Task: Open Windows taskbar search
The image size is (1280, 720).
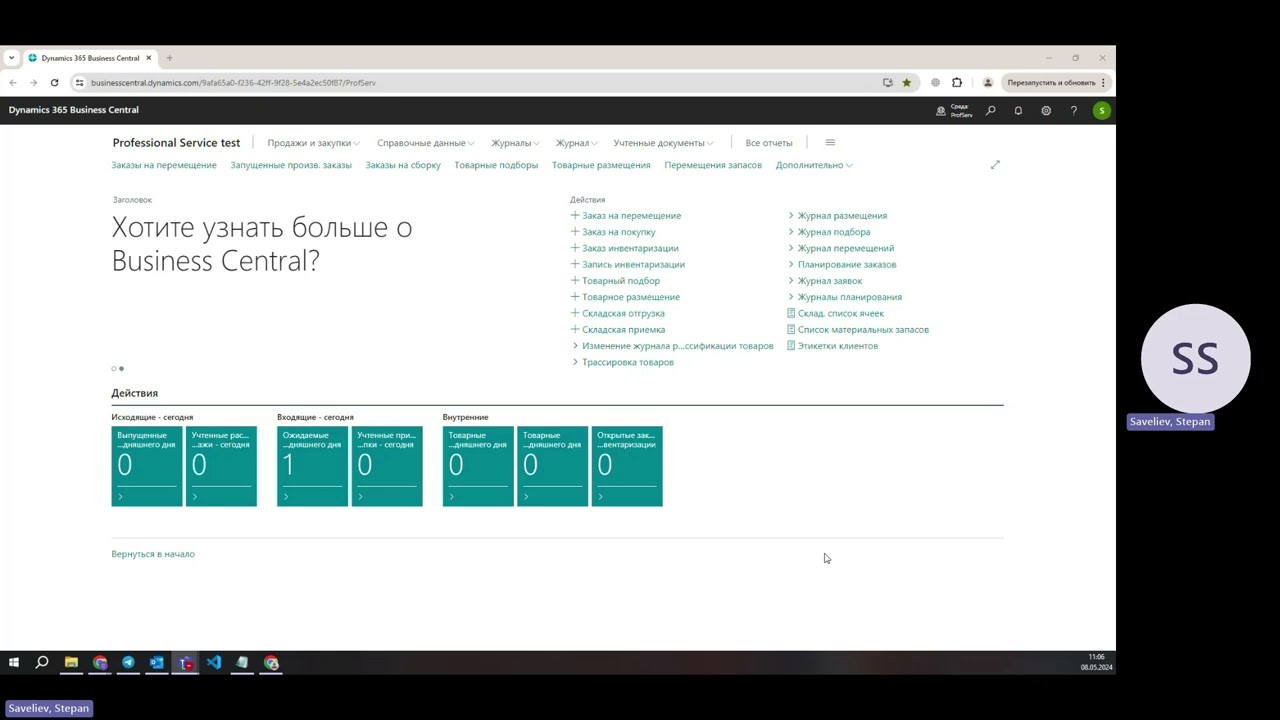Action: pyautogui.click(x=42, y=663)
